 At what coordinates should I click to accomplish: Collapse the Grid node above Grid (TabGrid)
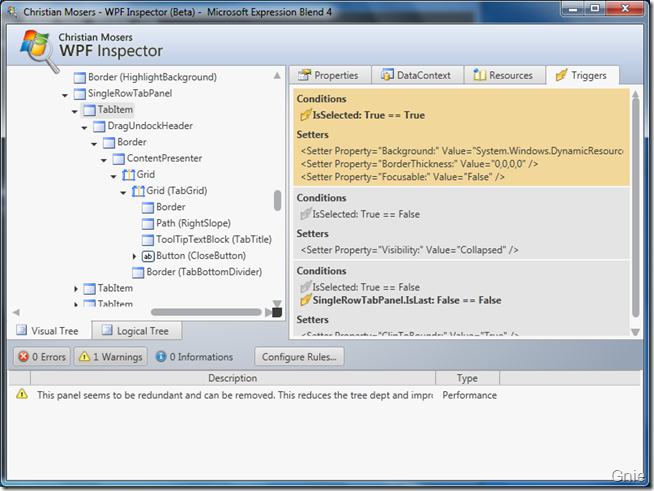click(x=113, y=176)
